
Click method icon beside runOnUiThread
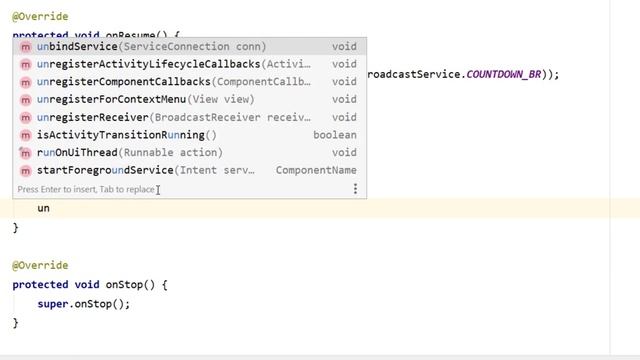[x=26, y=153]
